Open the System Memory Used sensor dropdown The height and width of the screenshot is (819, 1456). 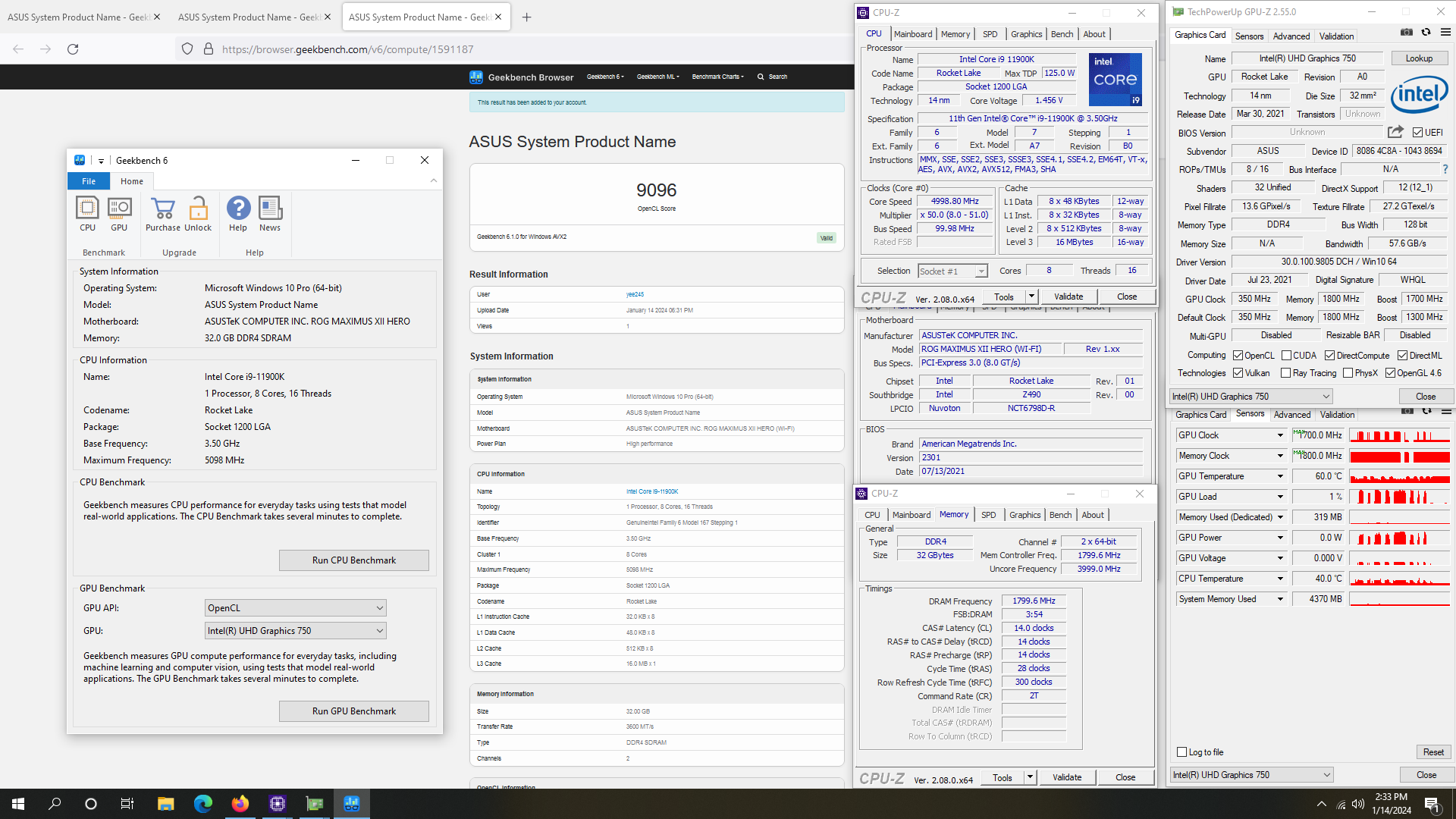pyautogui.click(x=1280, y=599)
